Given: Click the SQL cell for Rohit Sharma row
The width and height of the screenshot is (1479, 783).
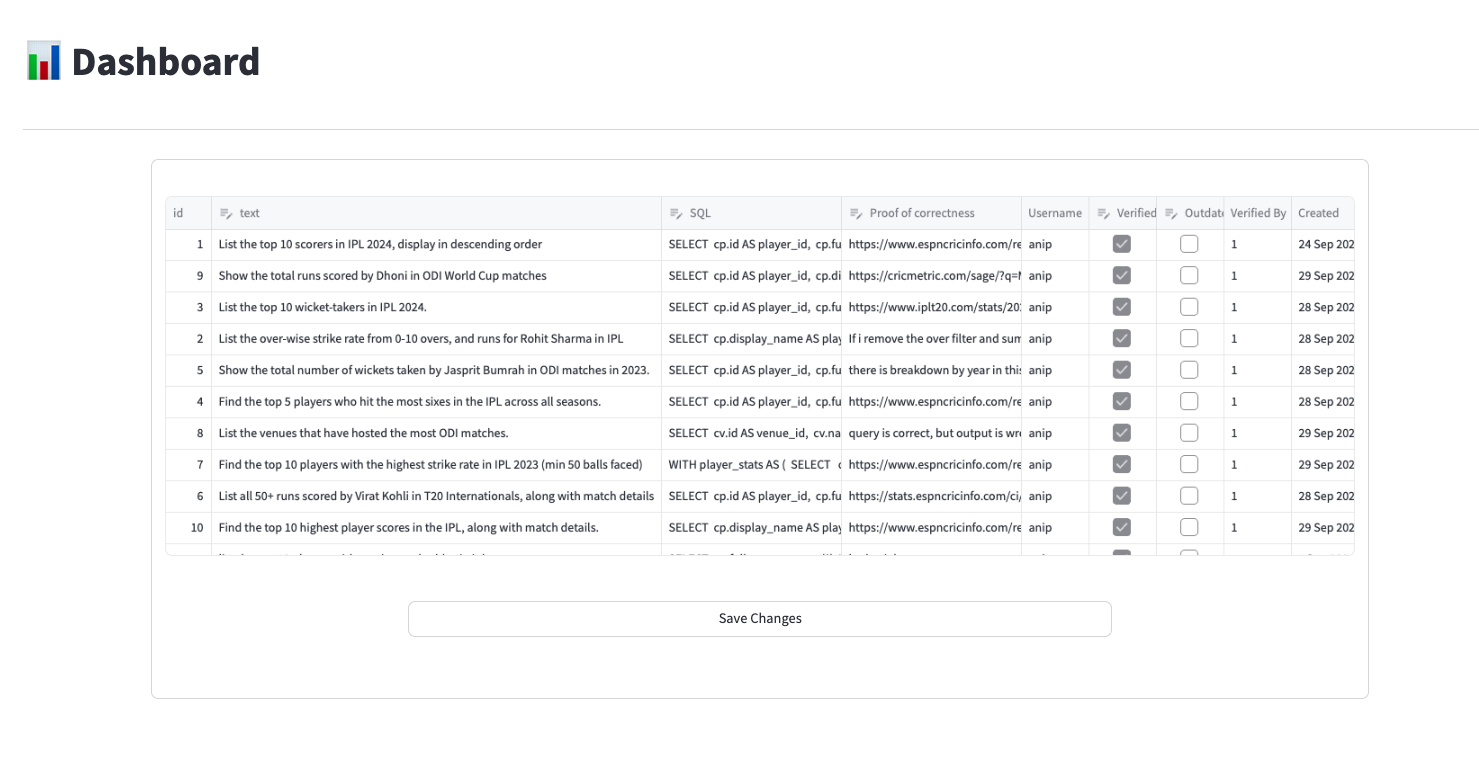Looking at the screenshot, I should click(x=751, y=339).
